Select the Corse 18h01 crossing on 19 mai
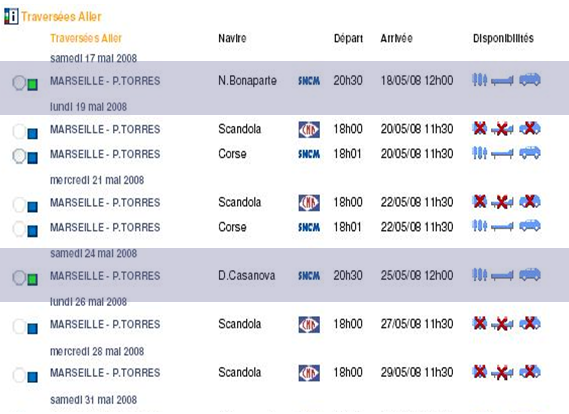The image size is (569, 414). [19, 156]
